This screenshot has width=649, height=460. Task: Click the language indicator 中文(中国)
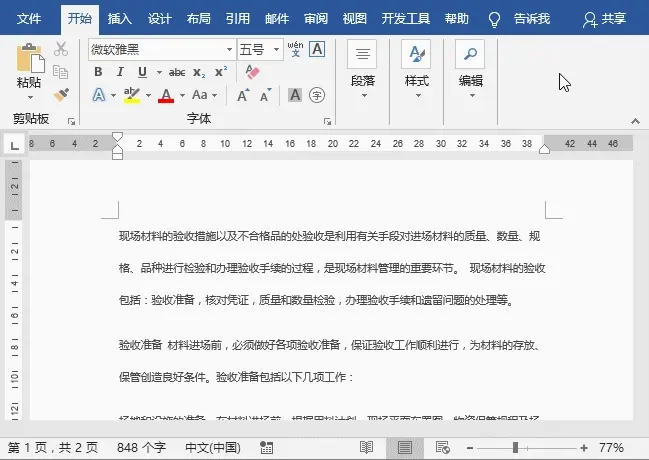[x=213, y=448]
